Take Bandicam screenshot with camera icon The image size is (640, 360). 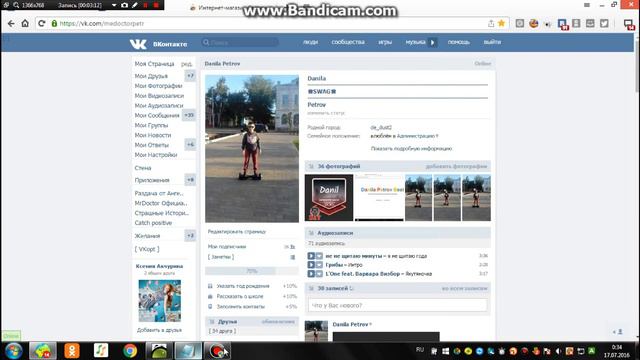pos(124,5)
